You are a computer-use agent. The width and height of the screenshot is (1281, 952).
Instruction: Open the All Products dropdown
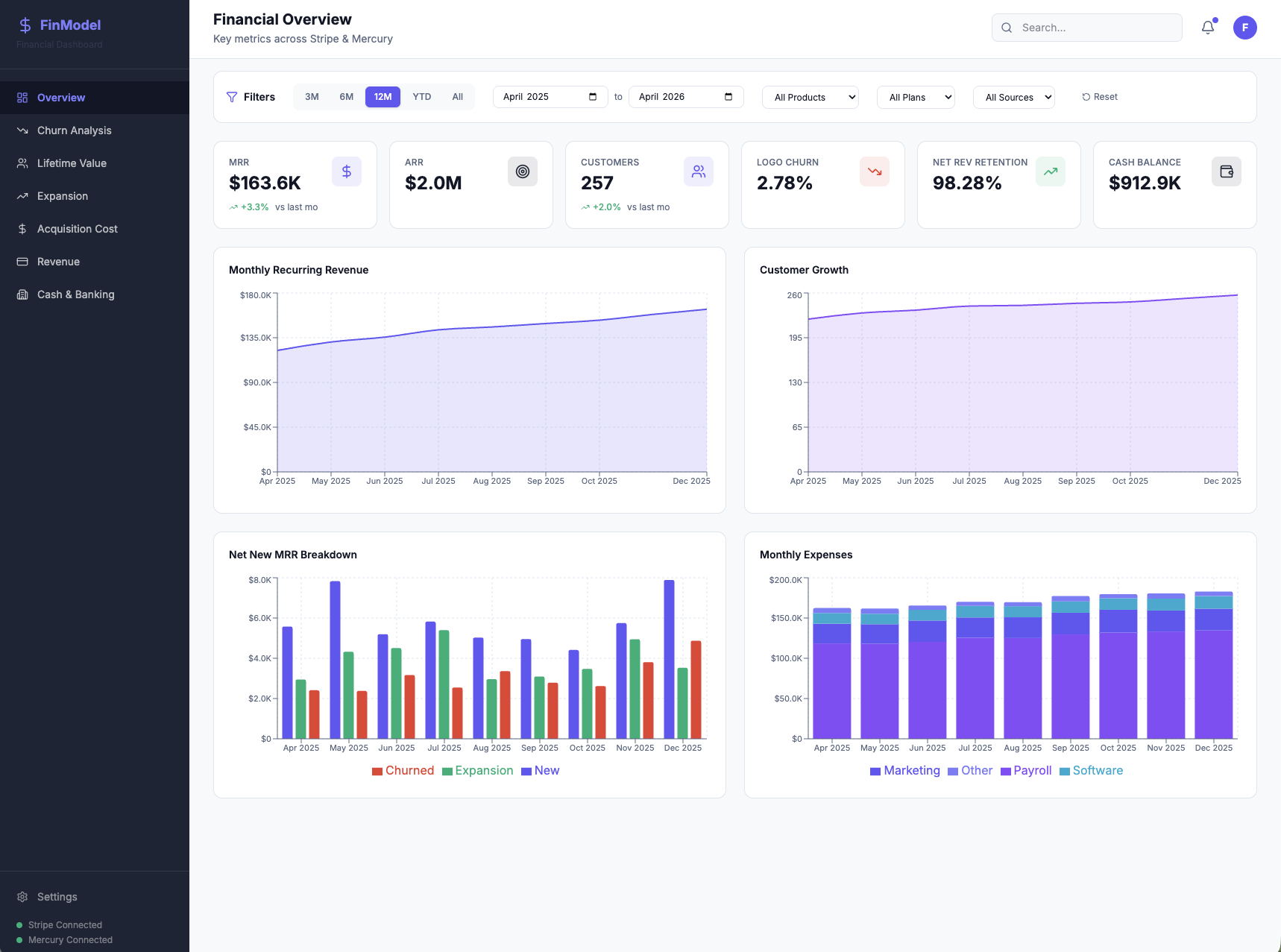811,98
